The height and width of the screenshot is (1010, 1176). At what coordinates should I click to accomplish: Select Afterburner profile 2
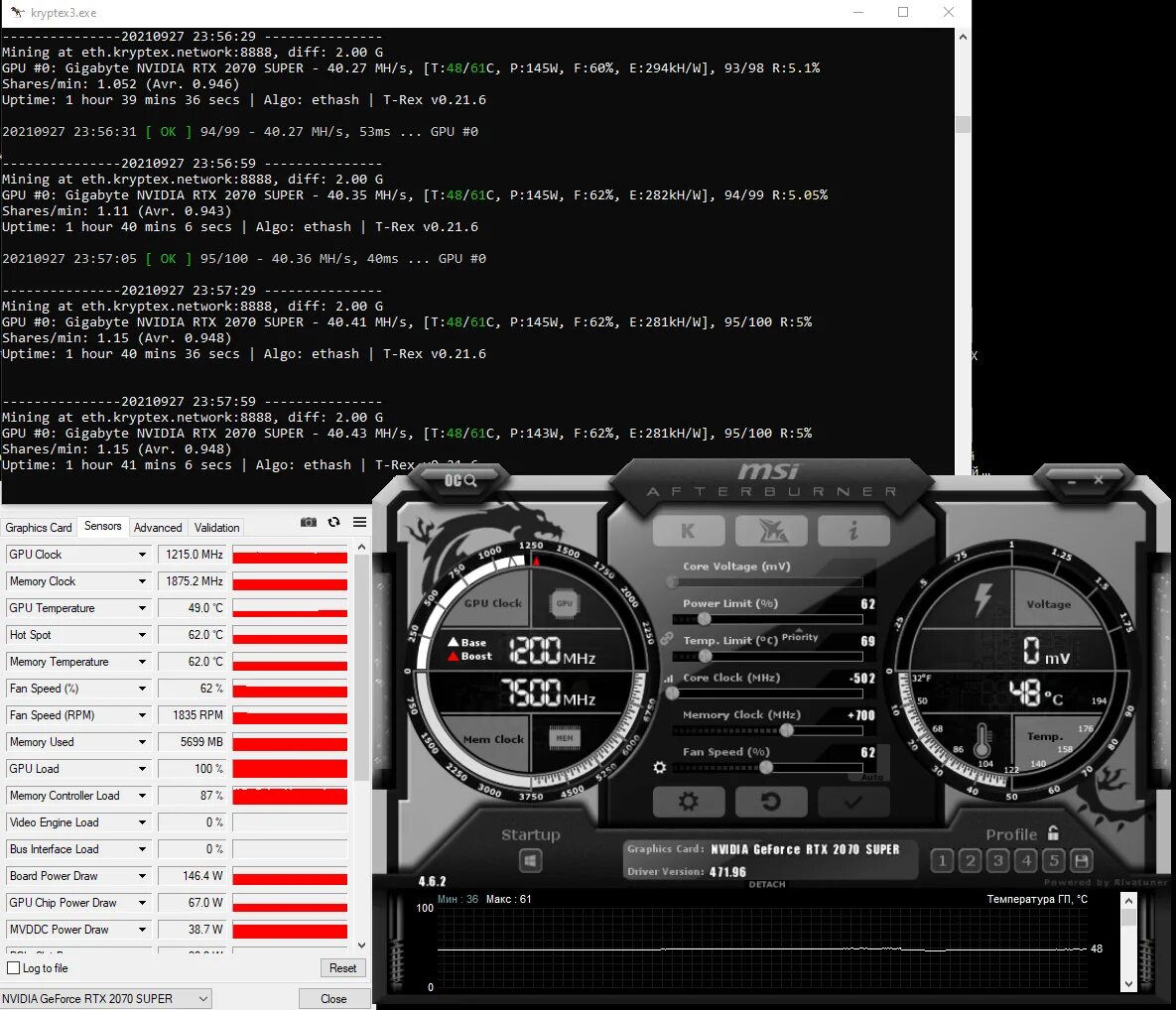970,861
